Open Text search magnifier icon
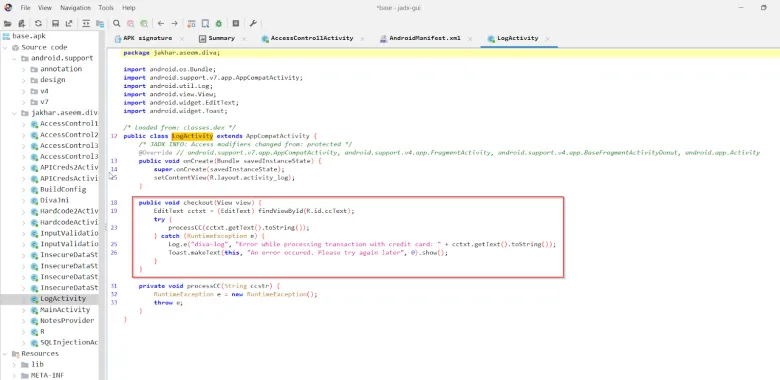Image resolution: width=780 pixels, height=380 pixels. [116, 23]
